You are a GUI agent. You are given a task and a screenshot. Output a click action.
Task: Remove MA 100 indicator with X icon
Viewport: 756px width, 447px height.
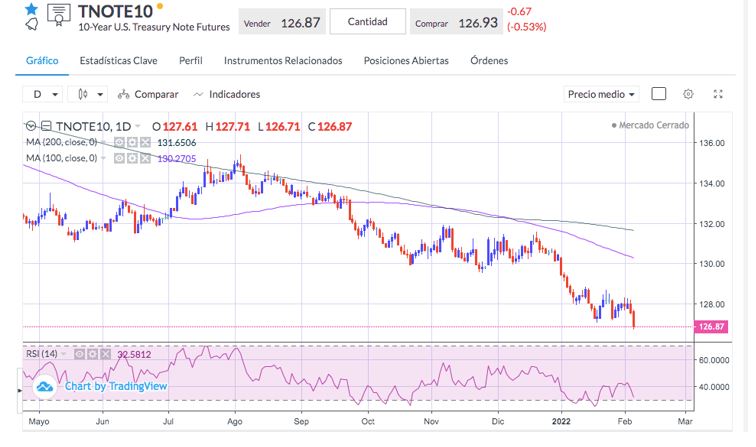[x=145, y=158]
